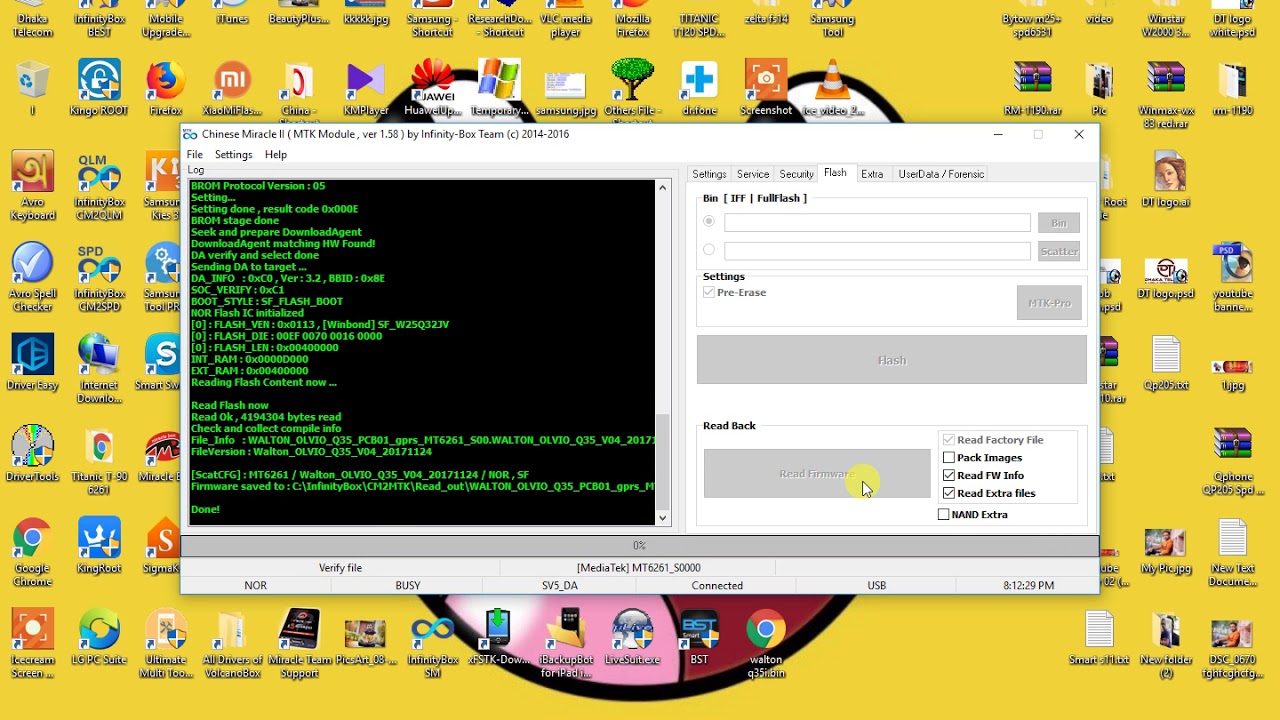Image resolution: width=1280 pixels, height=720 pixels.
Task: Open the InfinityBox CM2QLM icon
Action: coord(99,186)
